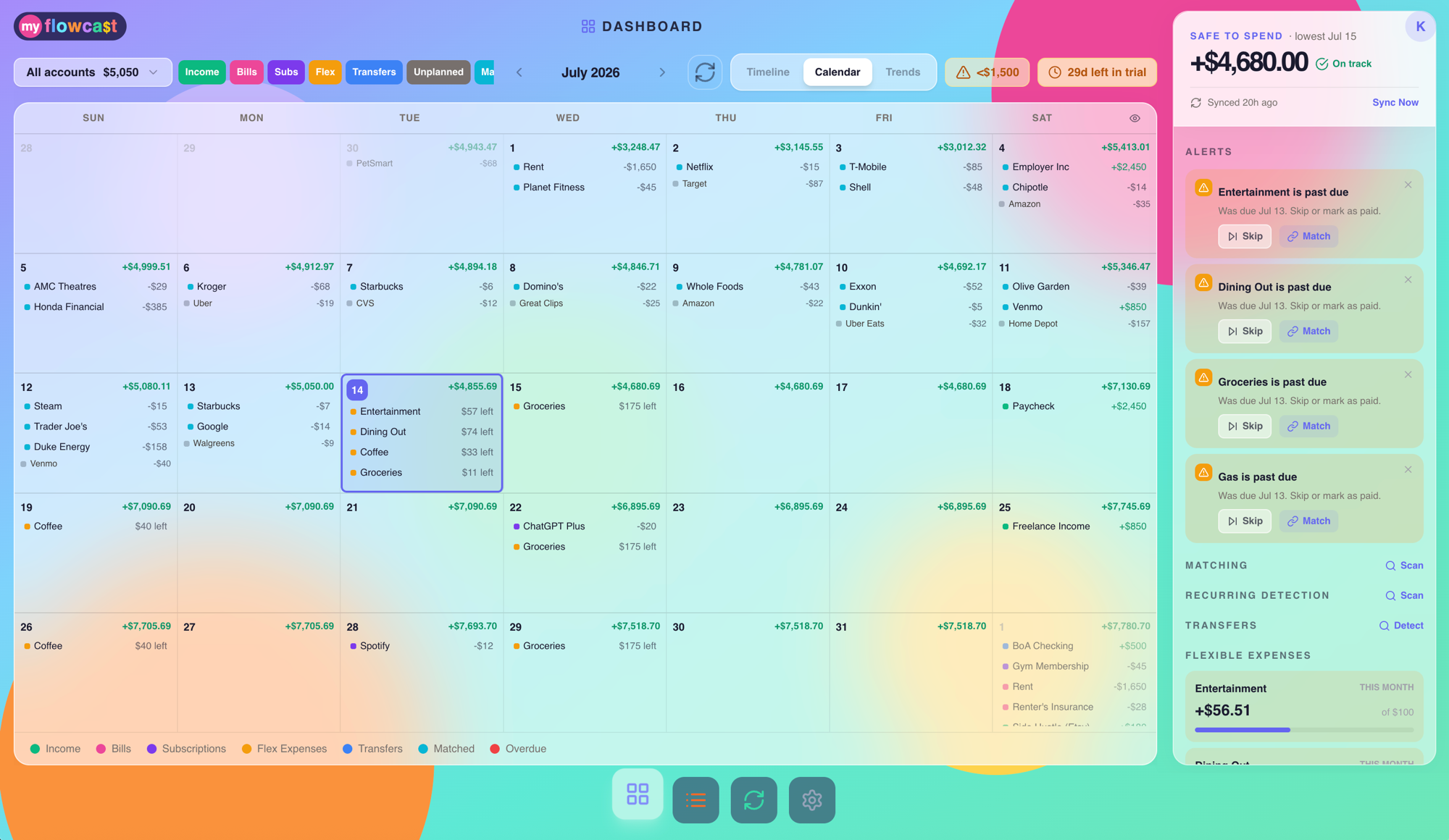The image size is (1449, 840).
Task: Go to next month arrow
Action: click(662, 72)
